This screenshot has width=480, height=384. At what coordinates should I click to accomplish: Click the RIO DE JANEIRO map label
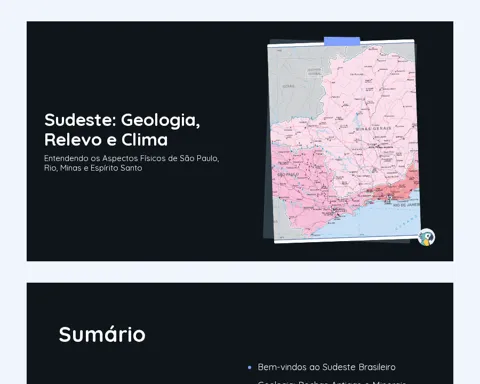(406, 205)
